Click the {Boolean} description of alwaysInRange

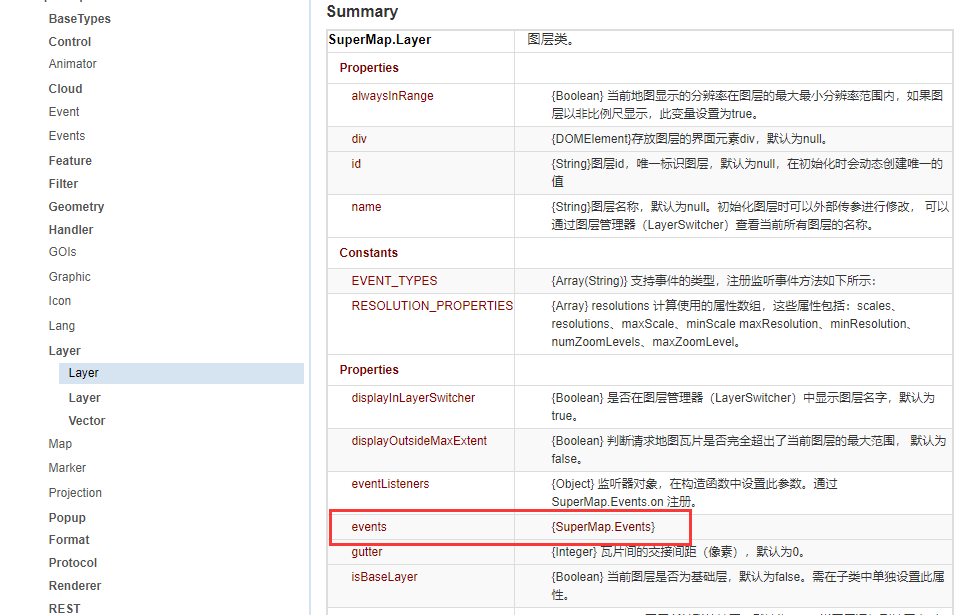[747, 105]
